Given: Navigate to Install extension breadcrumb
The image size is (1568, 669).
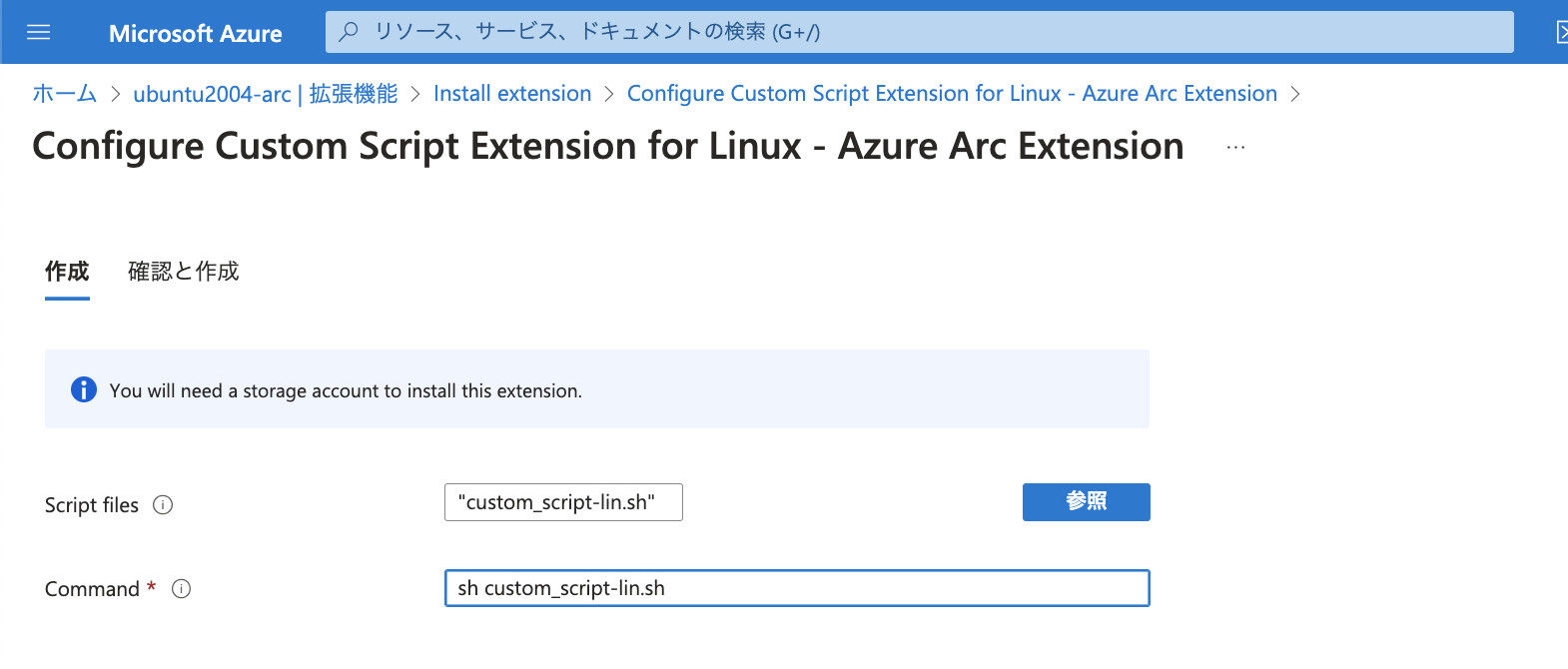Looking at the screenshot, I should [512, 94].
